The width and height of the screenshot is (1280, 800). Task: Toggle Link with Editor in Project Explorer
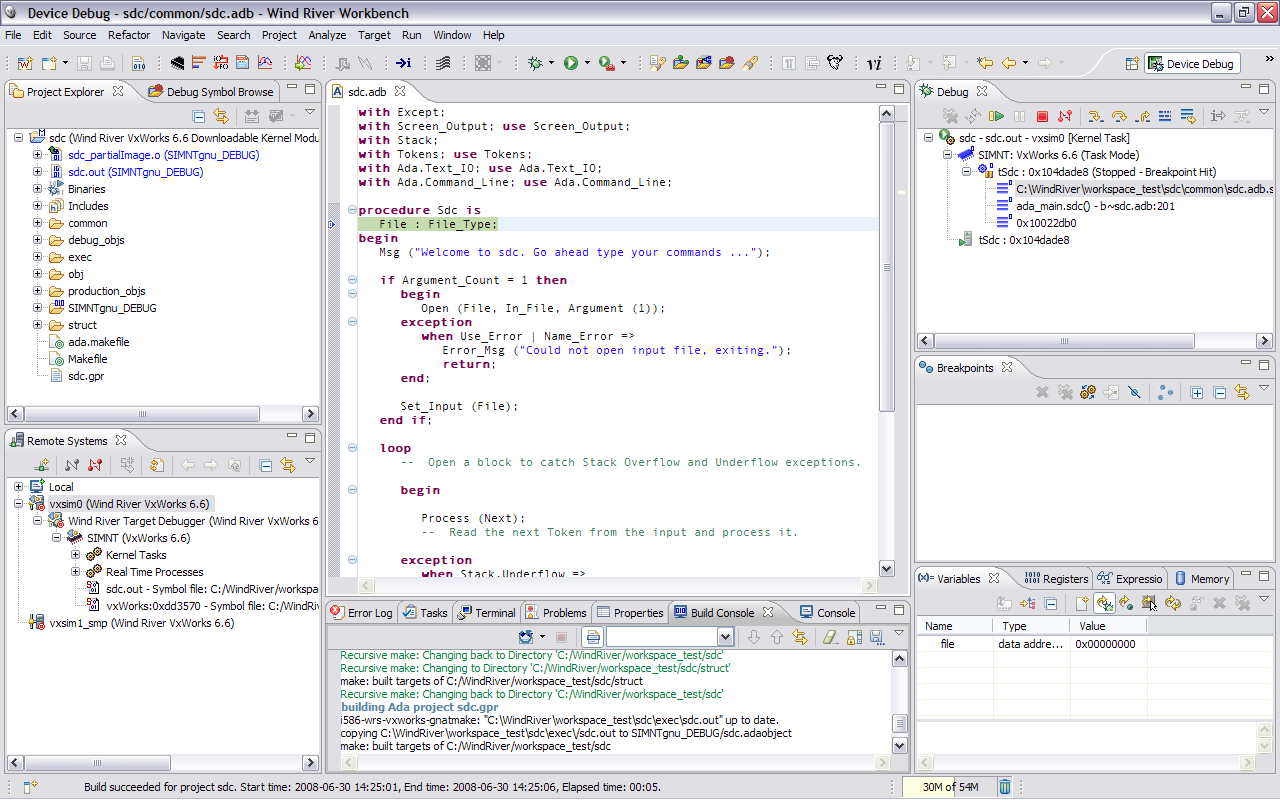click(x=220, y=117)
